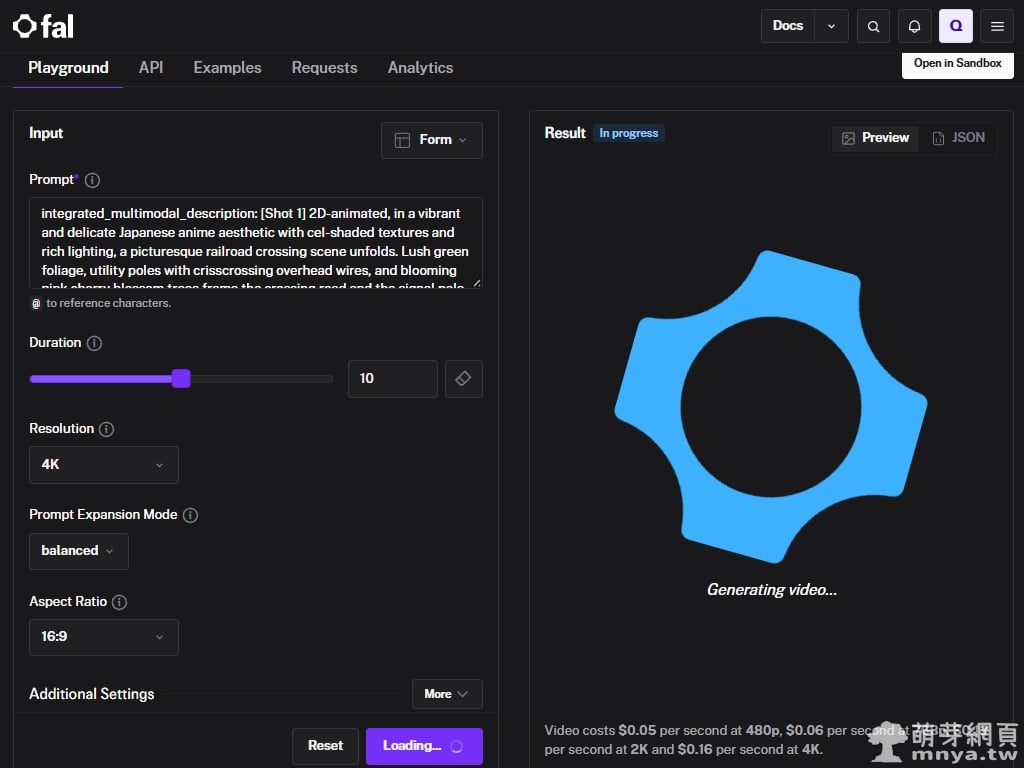This screenshot has height=768, width=1024.
Task: Click the Loading submit button
Action: [424, 746]
